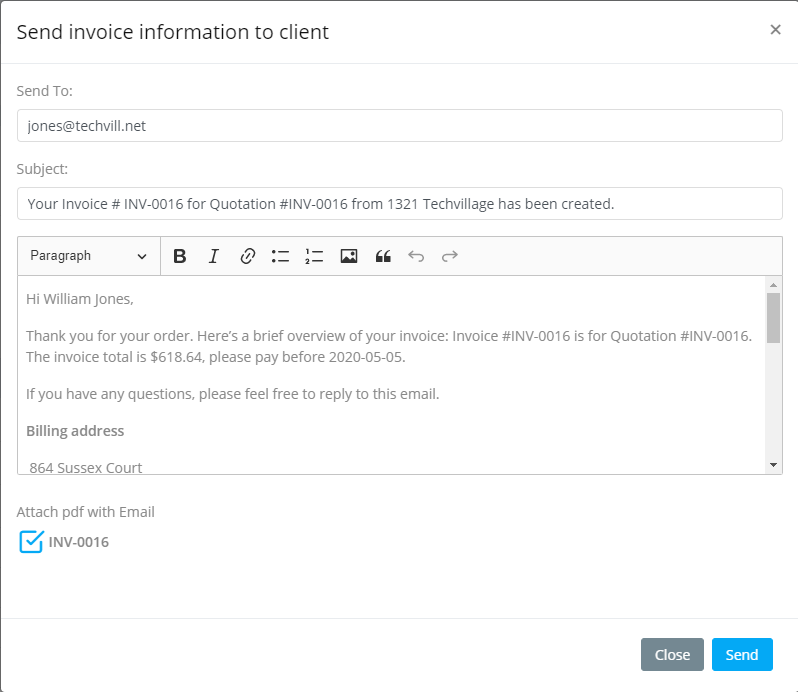
Task: Insert an image into email body
Action: 348,256
